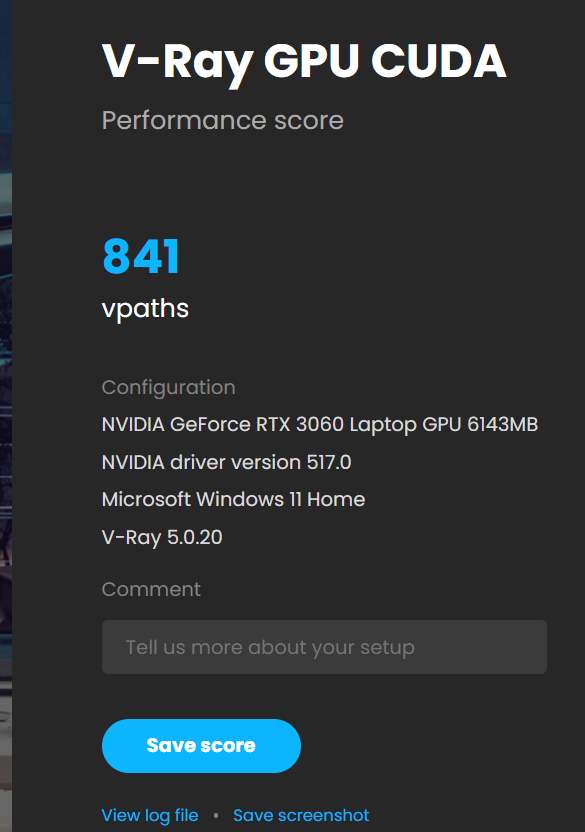The height and width of the screenshot is (832, 585).
Task: Open the View log file link
Action: pyautogui.click(x=150, y=815)
